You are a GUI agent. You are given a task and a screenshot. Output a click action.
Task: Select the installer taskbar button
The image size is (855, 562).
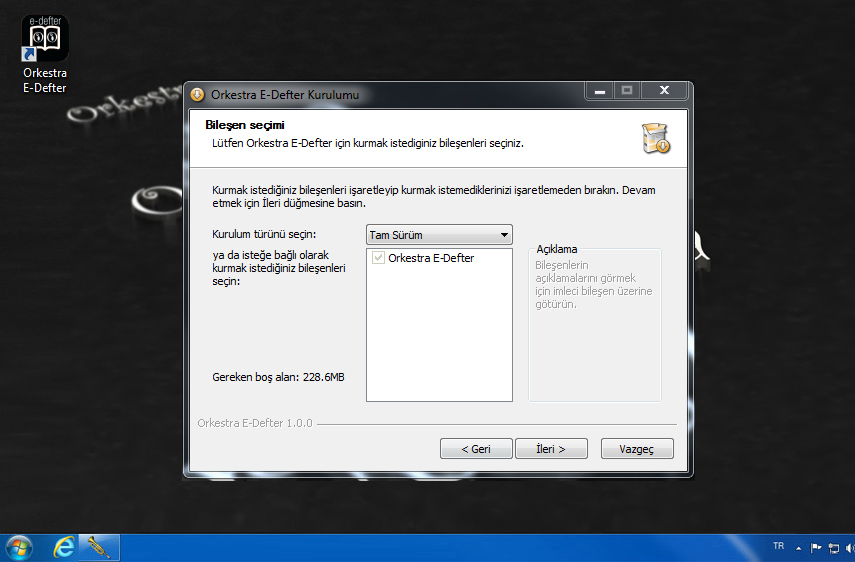pos(99,547)
